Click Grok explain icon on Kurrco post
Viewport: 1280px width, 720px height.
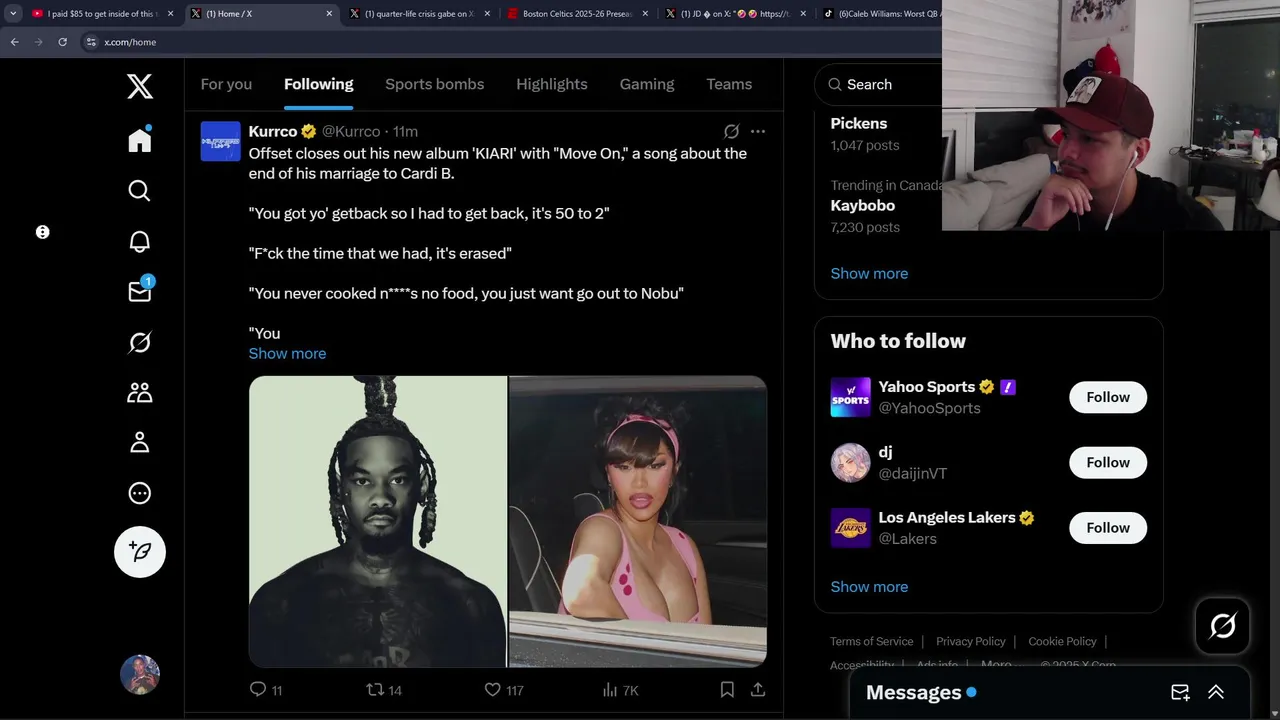[x=731, y=131]
